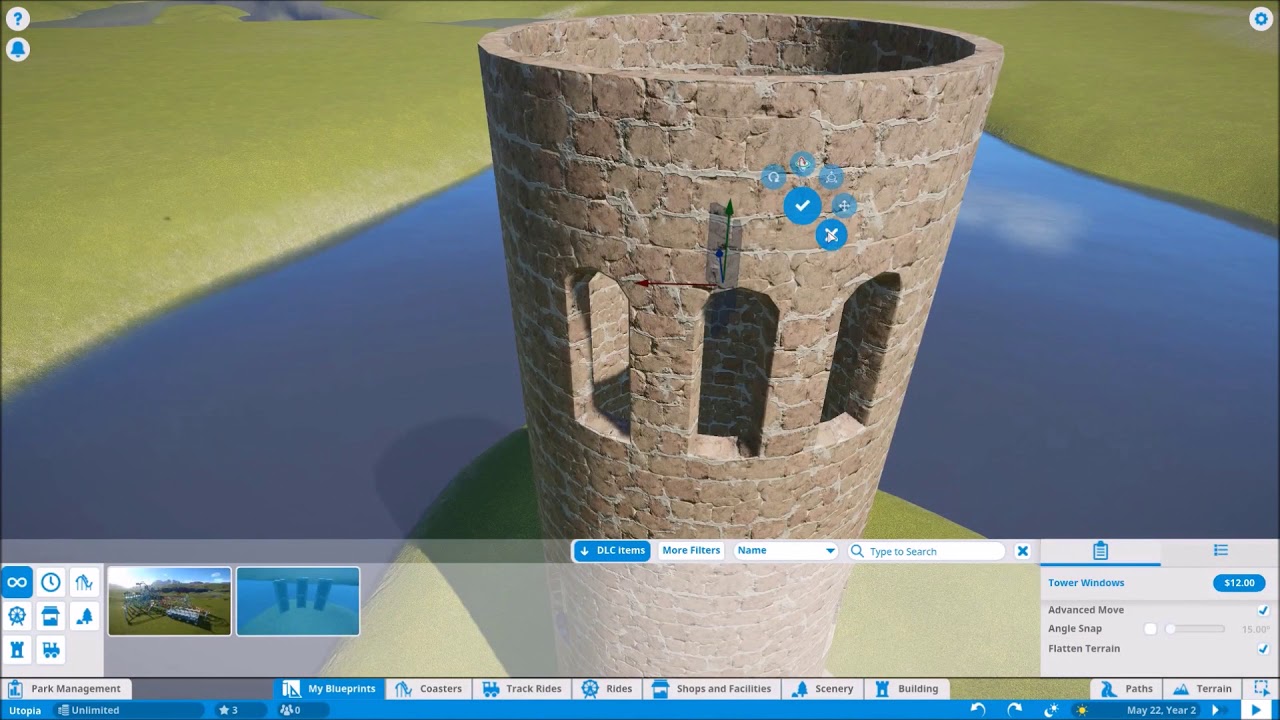Toggle the DLC Items filter button

point(611,551)
